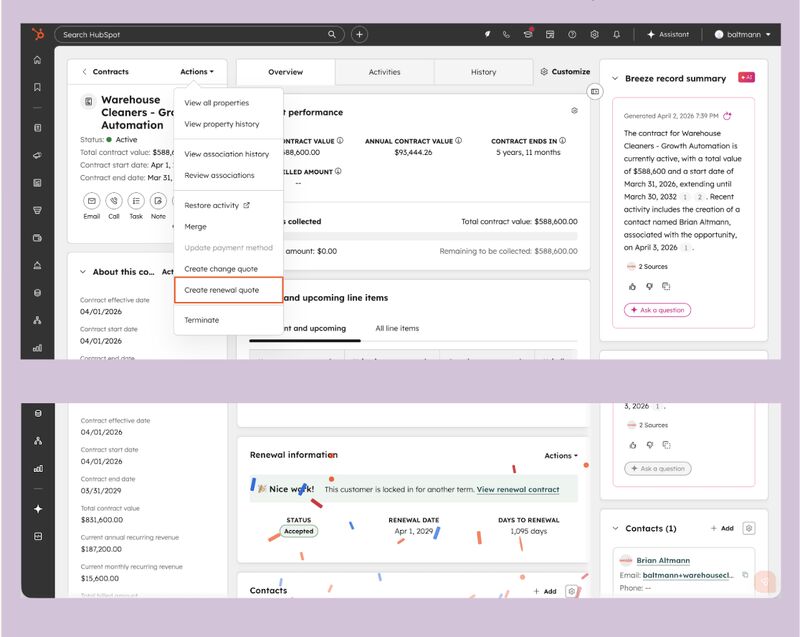800x637 pixels.
Task: Click pink Ask a question button
Action: (657, 310)
